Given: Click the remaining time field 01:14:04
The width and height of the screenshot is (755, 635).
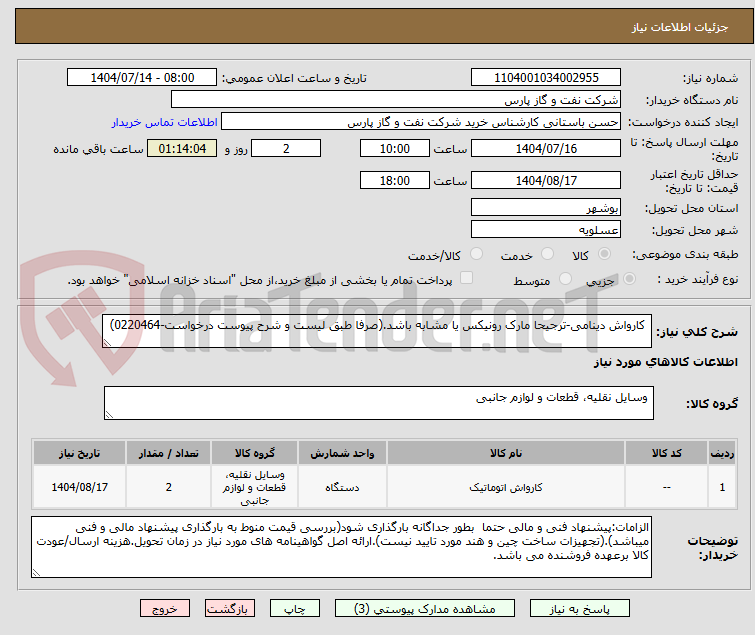Looking at the screenshot, I should pos(182,148).
